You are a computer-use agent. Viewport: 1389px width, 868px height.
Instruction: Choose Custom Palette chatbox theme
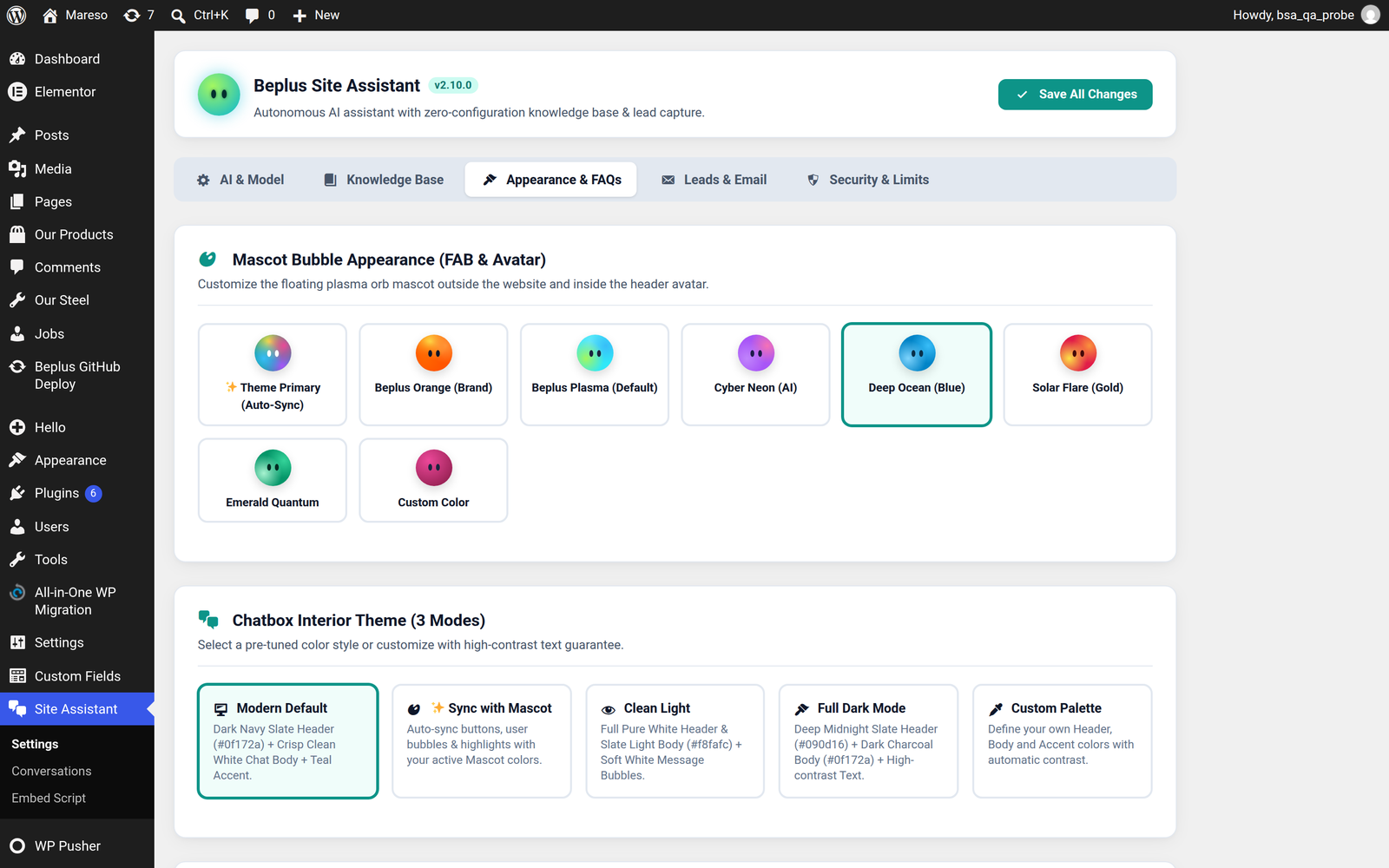1063,741
